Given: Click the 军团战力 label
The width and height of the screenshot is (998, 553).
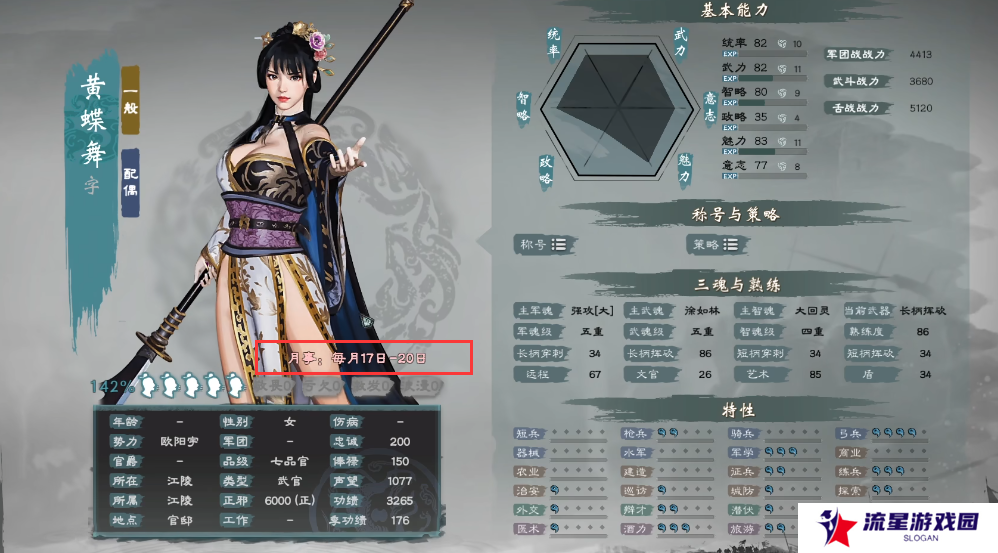Looking at the screenshot, I should 856,55.
